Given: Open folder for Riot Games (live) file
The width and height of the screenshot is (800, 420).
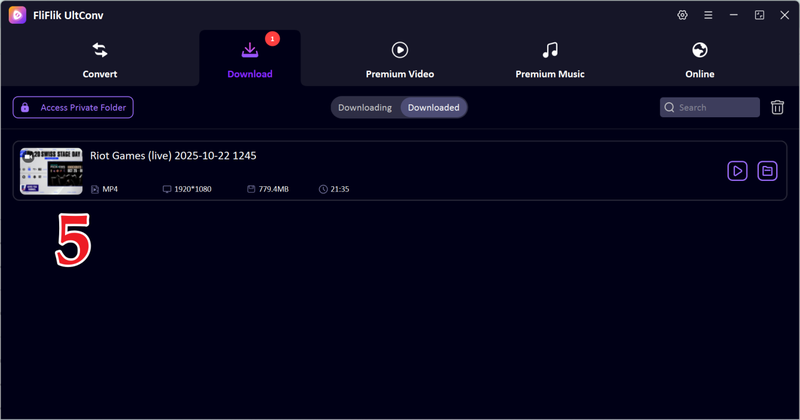Looking at the screenshot, I should [x=767, y=171].
